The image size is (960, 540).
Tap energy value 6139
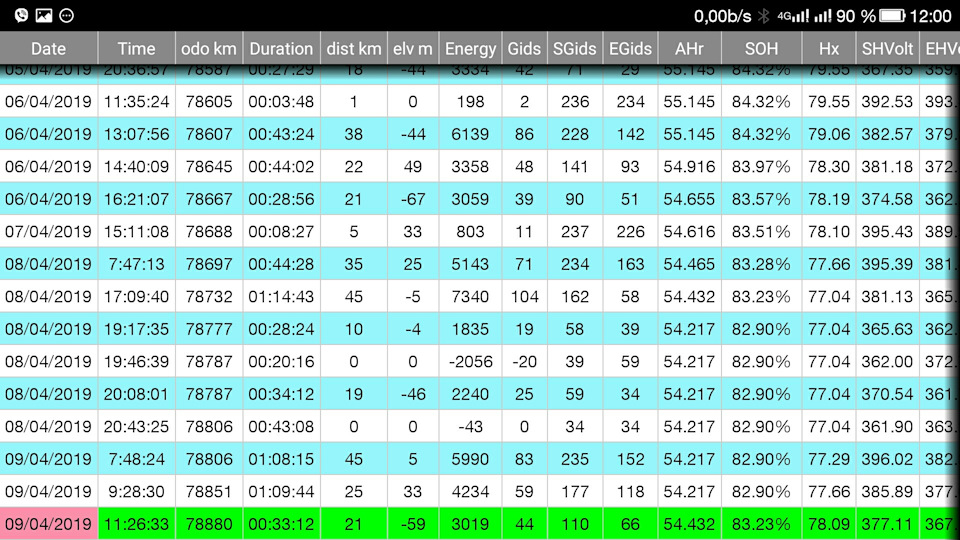tap(470, 134)
